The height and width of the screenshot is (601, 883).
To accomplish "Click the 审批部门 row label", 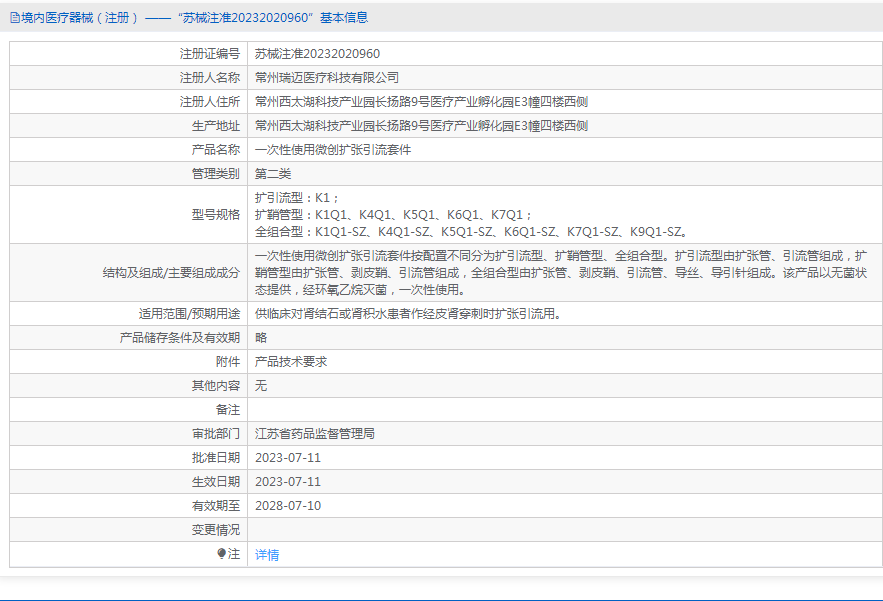I will (x=216, y=434).
